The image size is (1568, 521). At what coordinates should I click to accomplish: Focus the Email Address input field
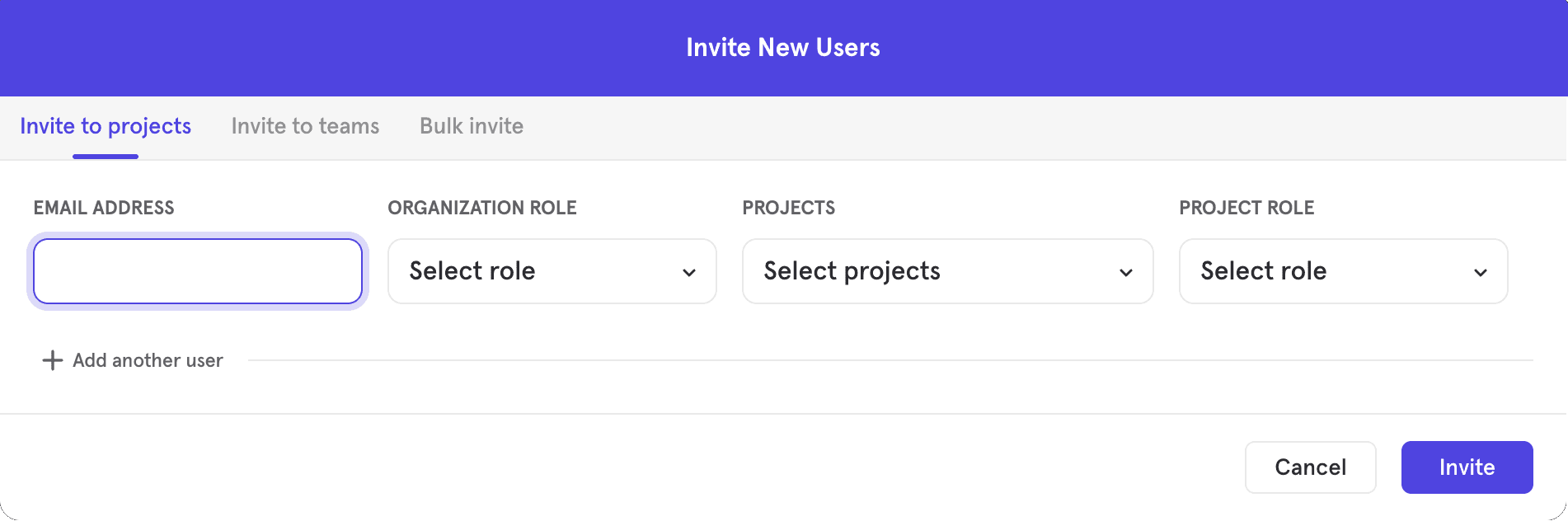(x=198, y=271)
